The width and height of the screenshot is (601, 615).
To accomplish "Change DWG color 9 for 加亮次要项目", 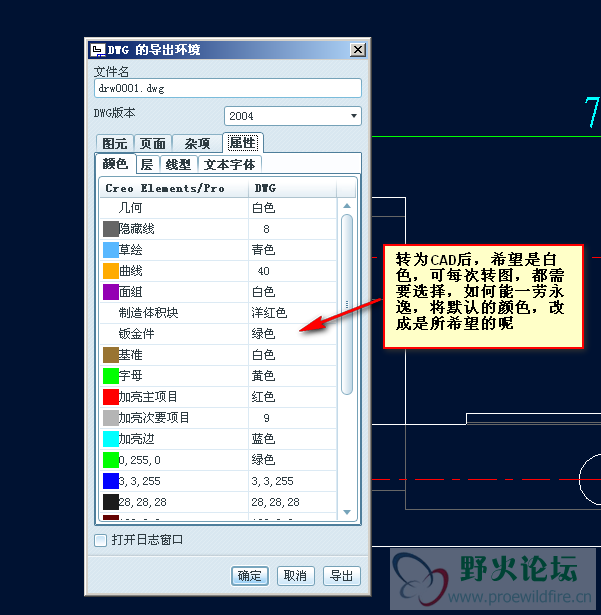I will [x=292, y=418].
